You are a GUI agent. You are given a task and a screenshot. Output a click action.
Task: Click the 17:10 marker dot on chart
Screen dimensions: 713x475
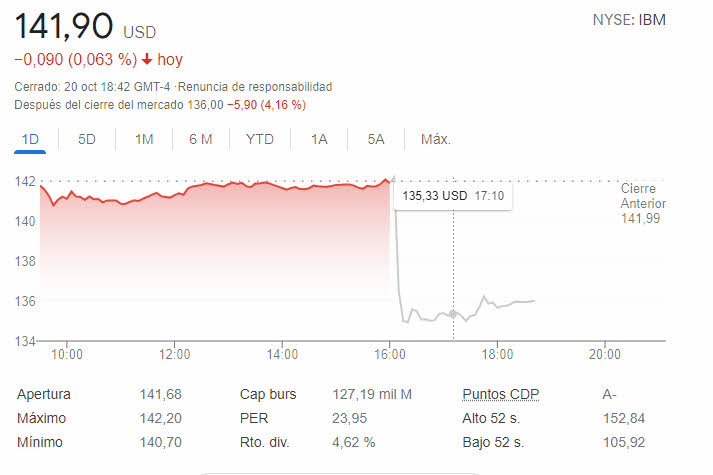[453, 314]
